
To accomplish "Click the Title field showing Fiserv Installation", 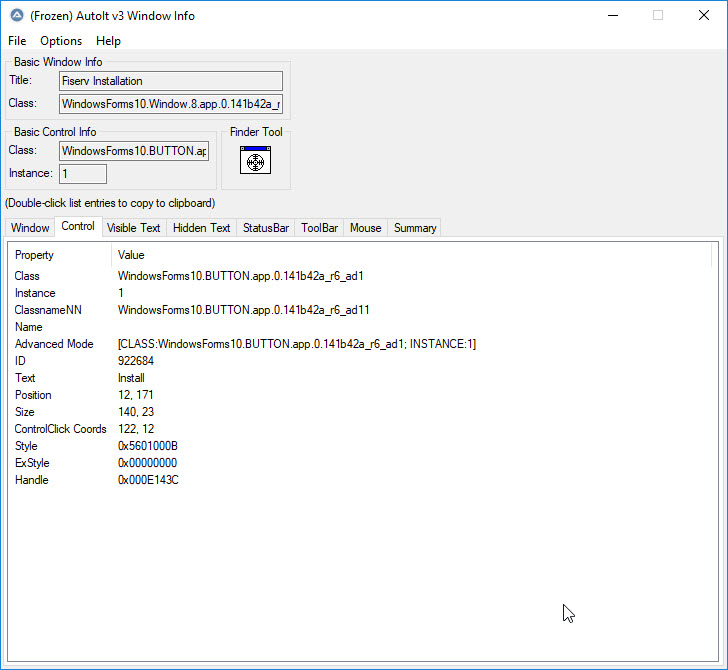I will (x=170, y=81).
